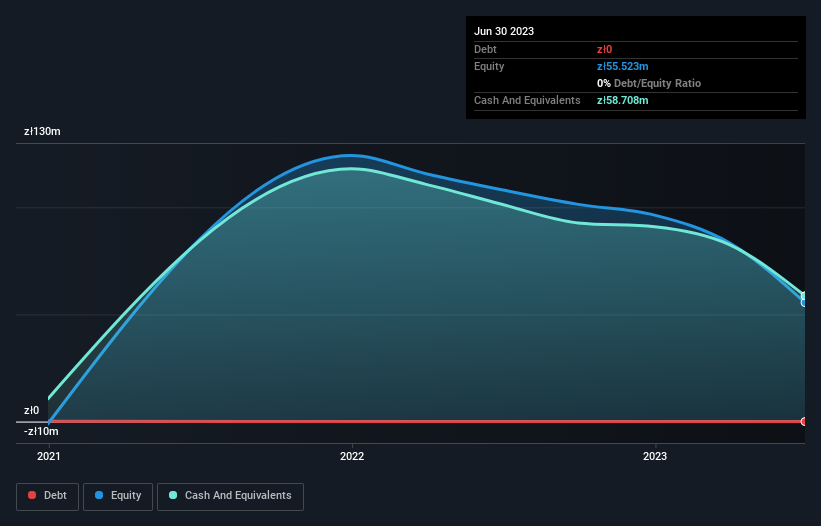Click the zł55.523m equity value
This screenshot has width=821, height=526.
(623, 66)
